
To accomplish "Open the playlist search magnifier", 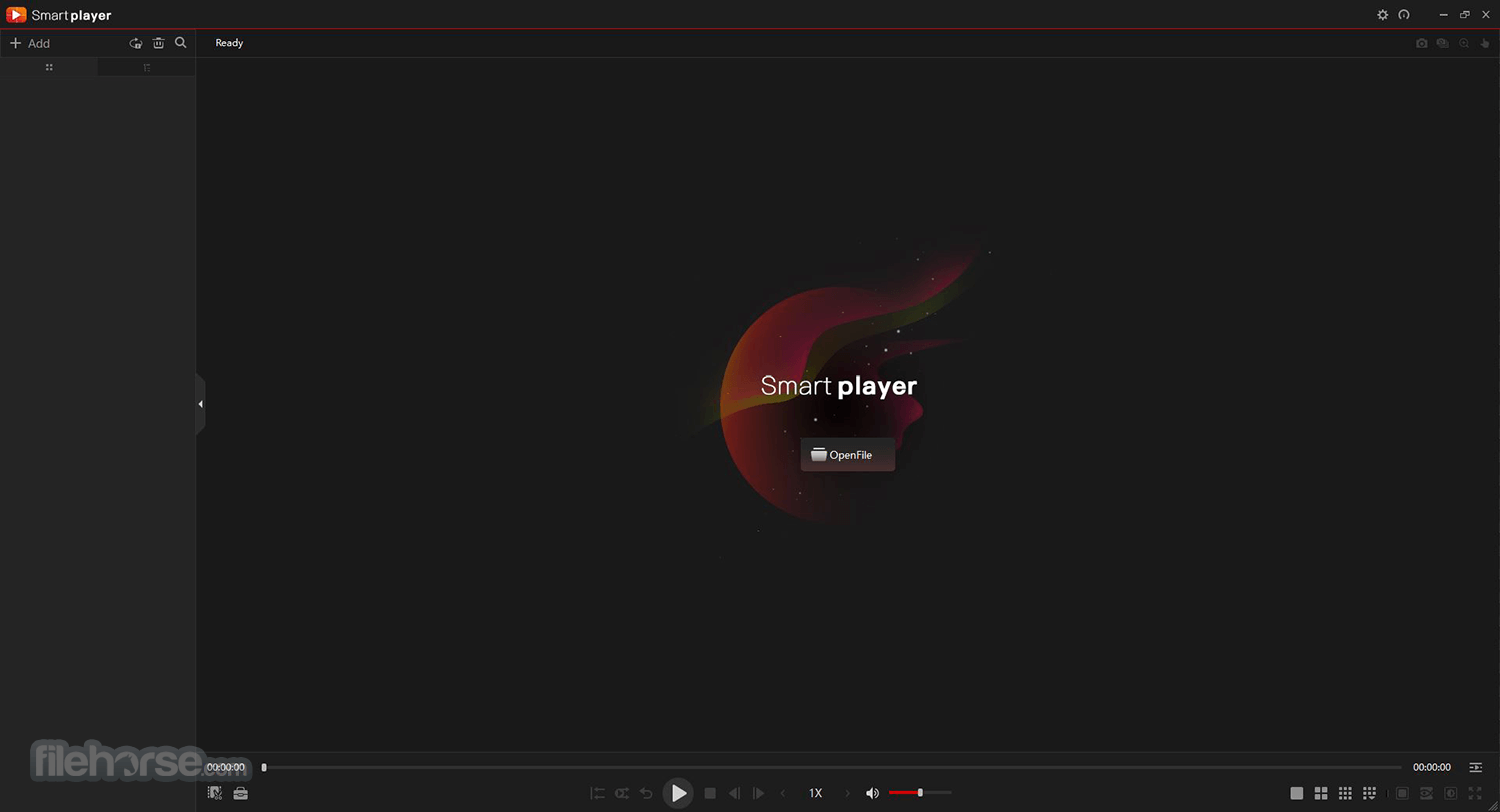I will click(181, 43).
